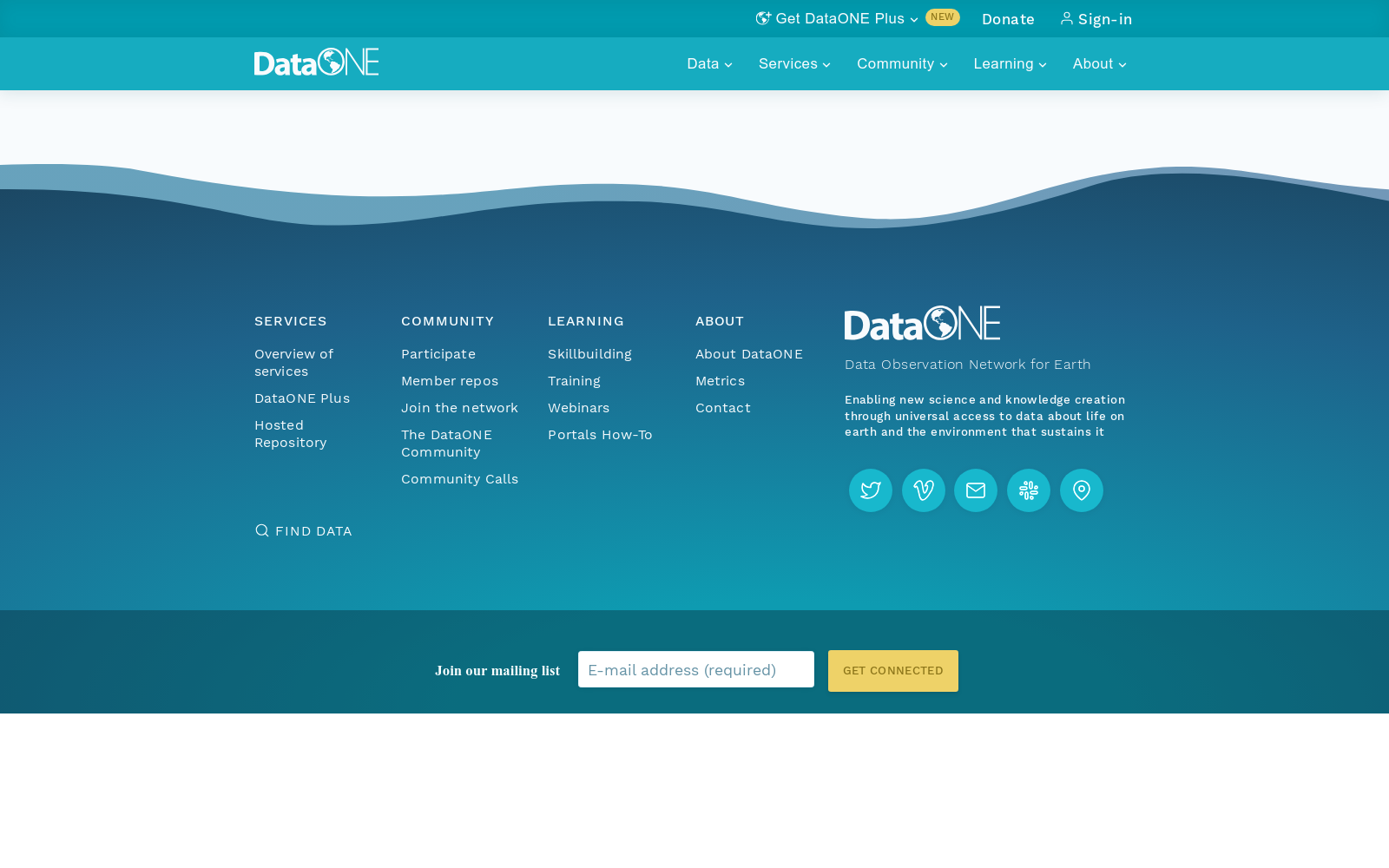Screen dimensions: 1389x868
Task: Click the Sign-in user icon
Action: [x=1067, y=18]
